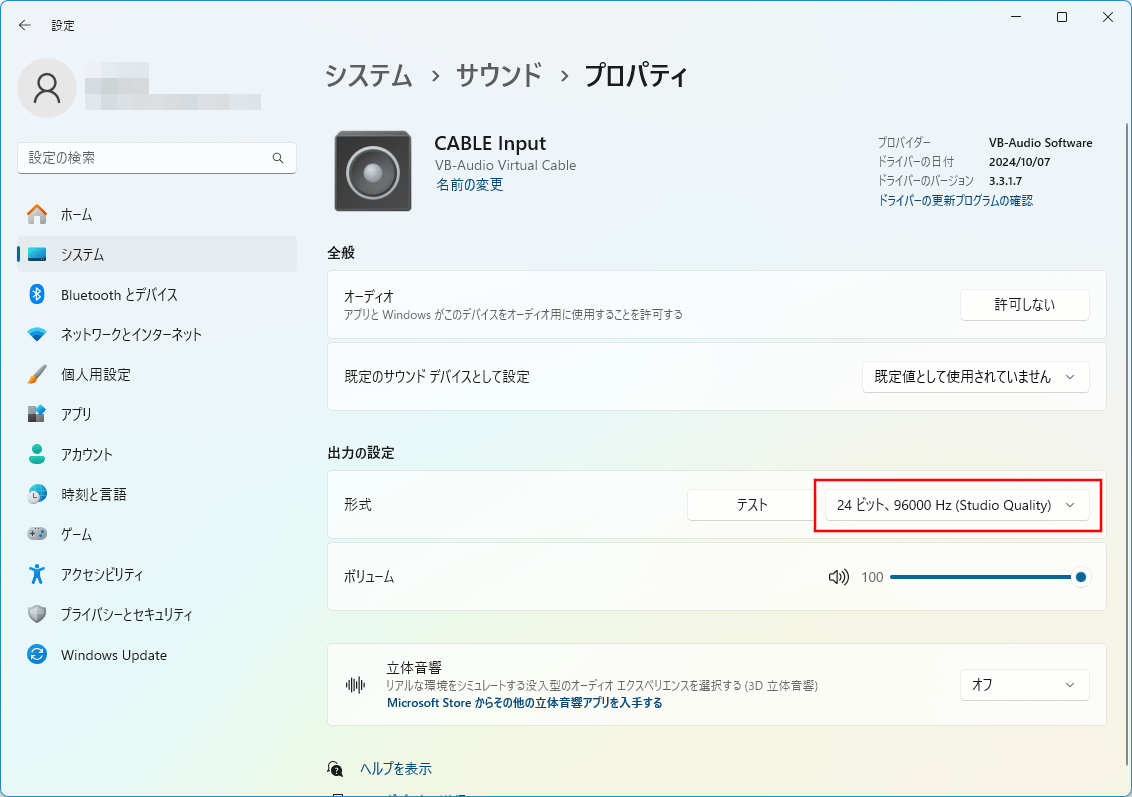The image size is (1132, 797).
Task: Click the search magnifier icon
Action: coord(278,158)
